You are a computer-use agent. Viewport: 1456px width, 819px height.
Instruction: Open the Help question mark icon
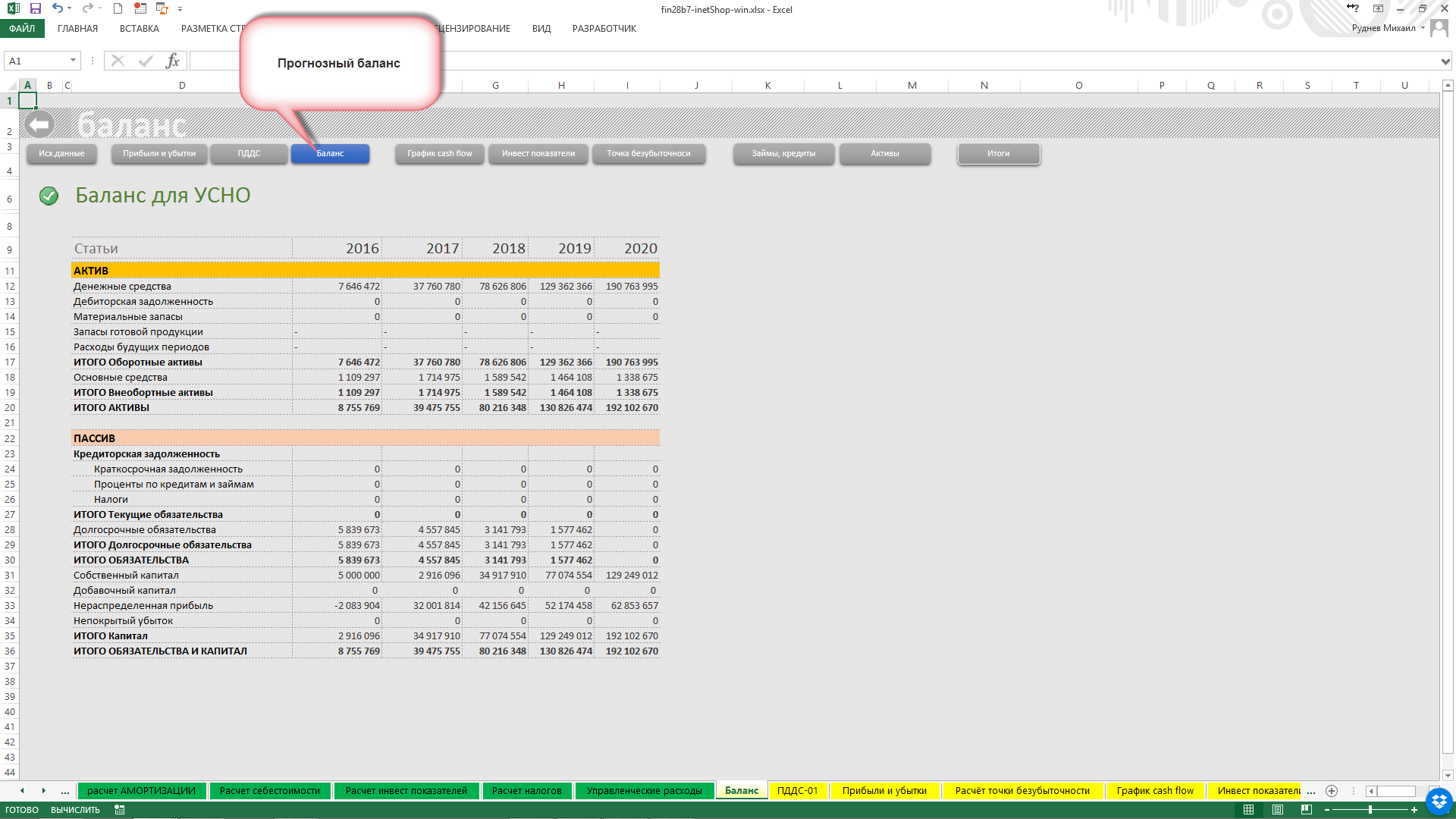click(1353, 8)
